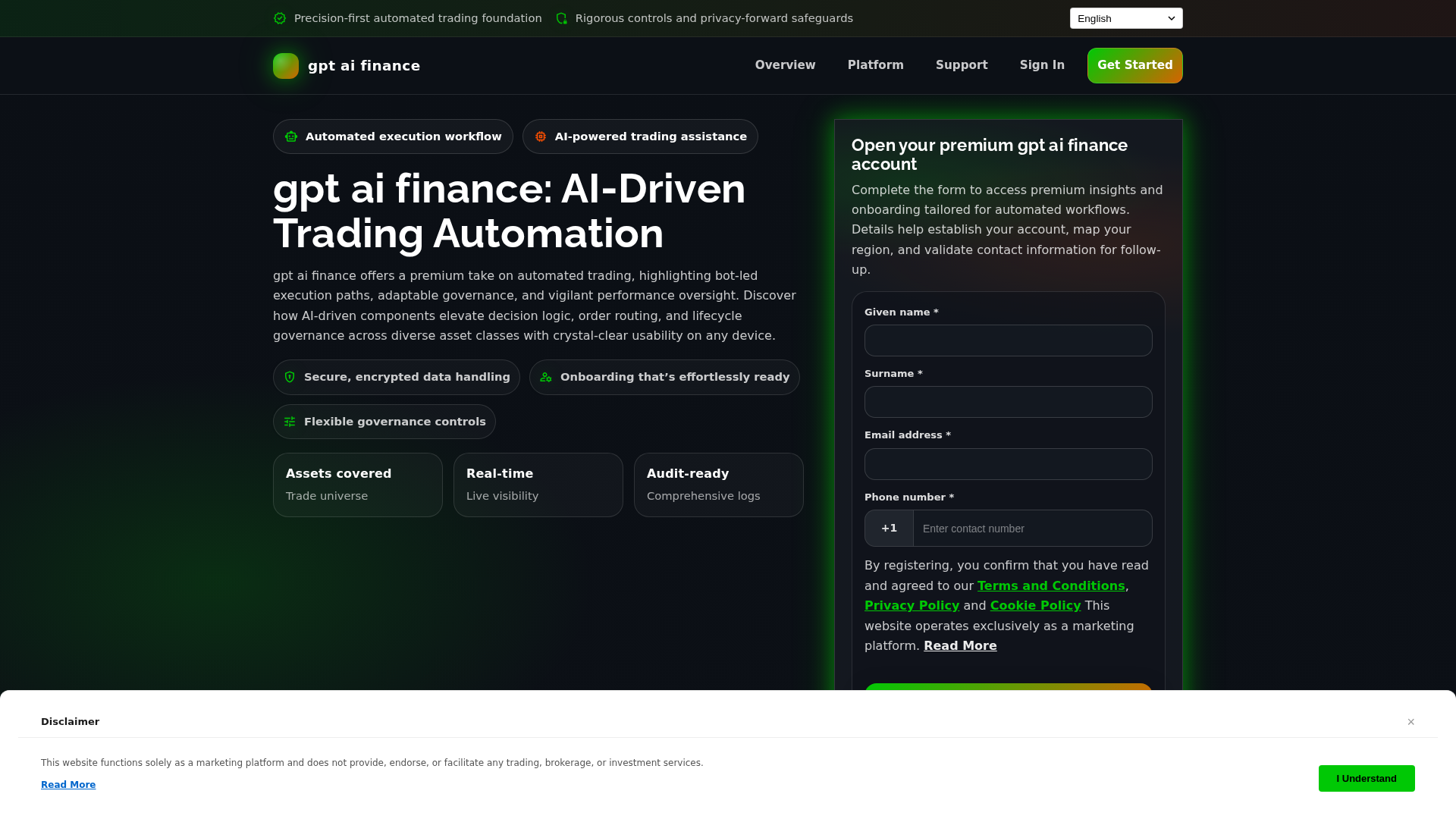Click the Open your premium account heading
Image resolution: width=1456 pixels, height=819 pixels.
point(990,155)
